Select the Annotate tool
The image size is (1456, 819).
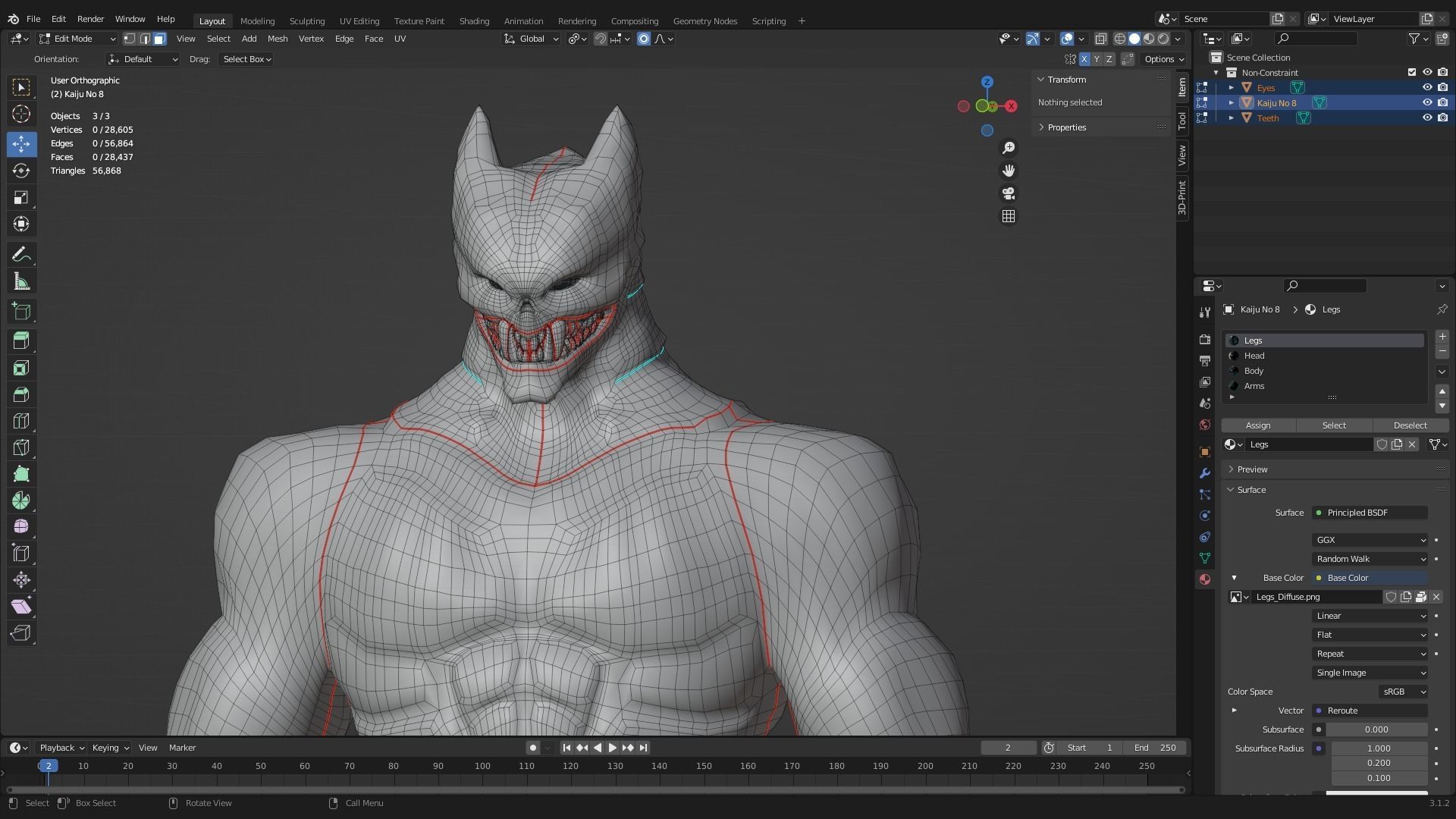coord(21,255)
